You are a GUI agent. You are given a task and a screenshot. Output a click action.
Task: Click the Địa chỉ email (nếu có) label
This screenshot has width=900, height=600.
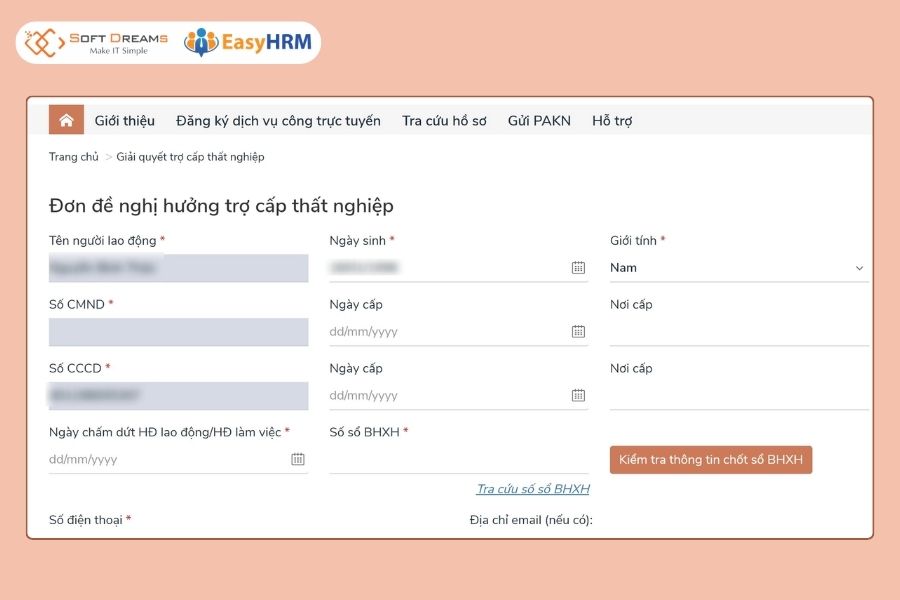(x=531, y=520)
